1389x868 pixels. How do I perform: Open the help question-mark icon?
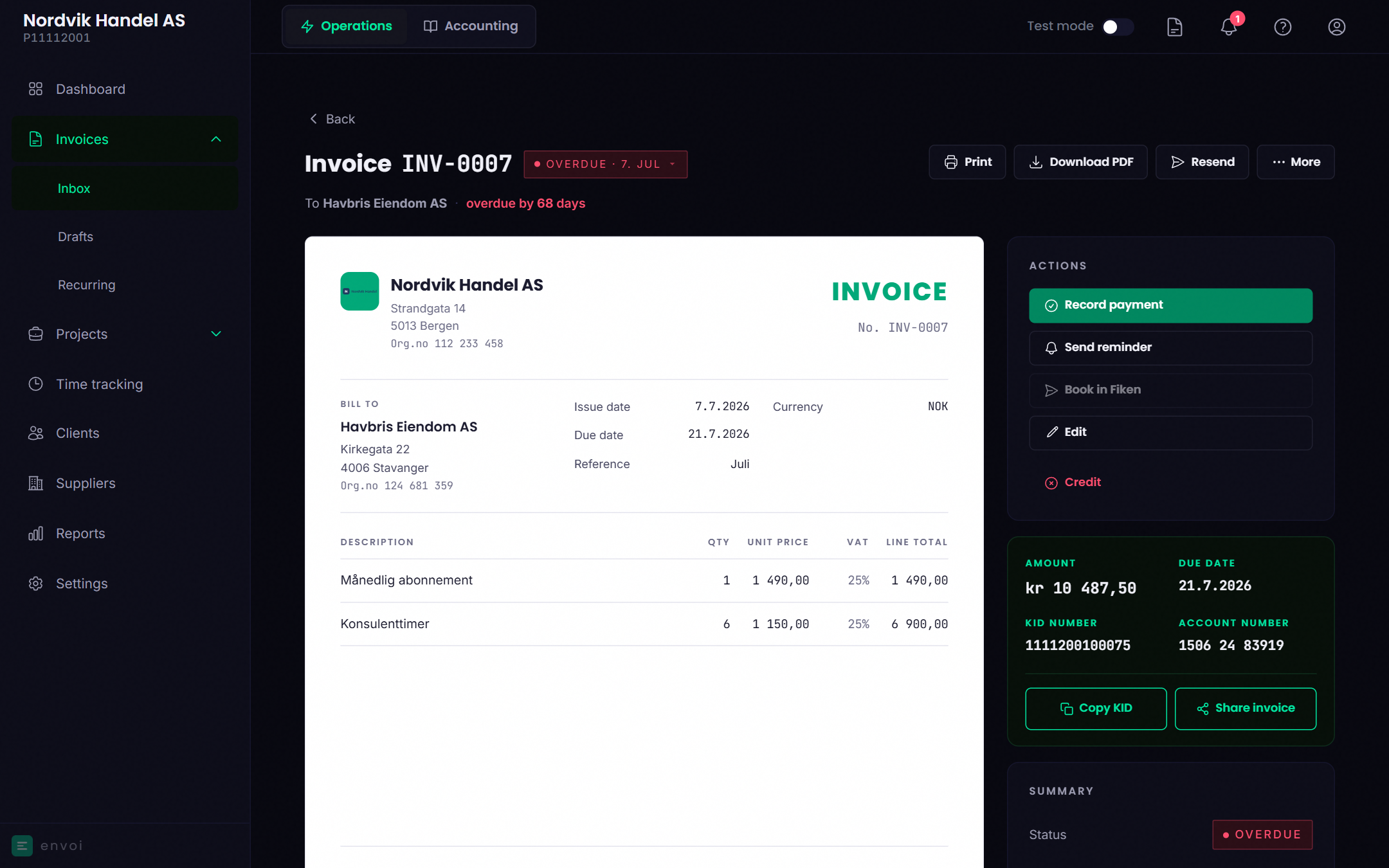pyautogui.click(x=1282, y=26)
